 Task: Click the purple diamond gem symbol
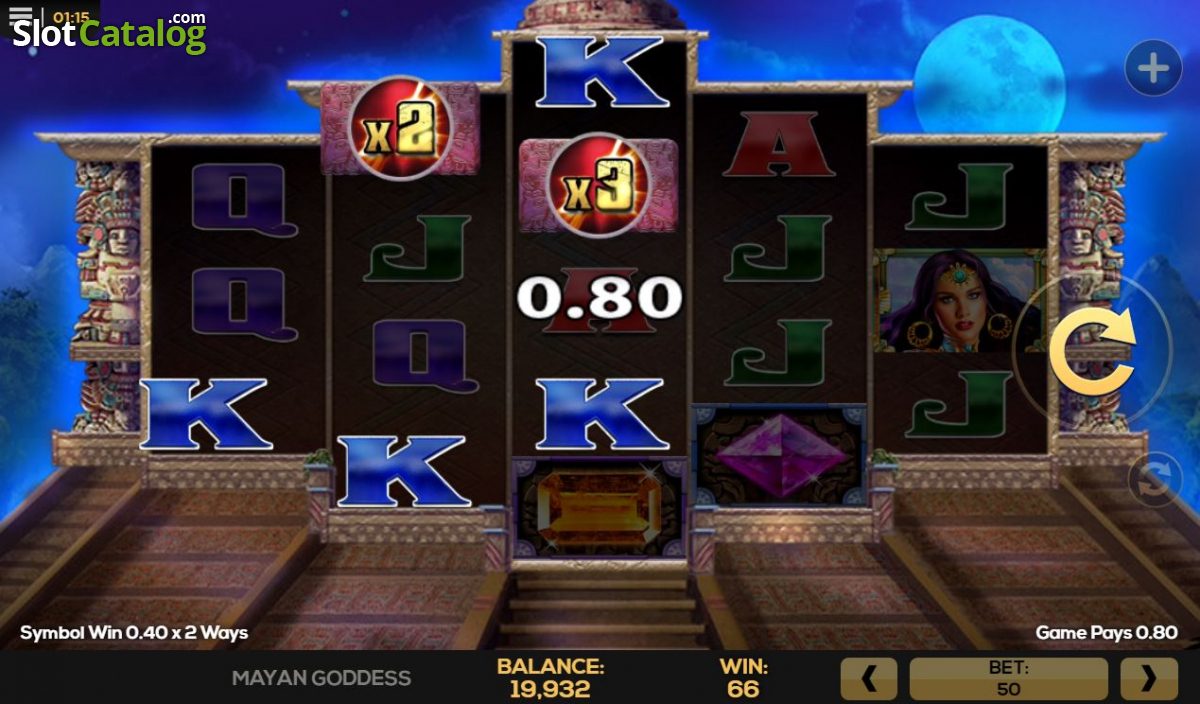click(780, 456)
